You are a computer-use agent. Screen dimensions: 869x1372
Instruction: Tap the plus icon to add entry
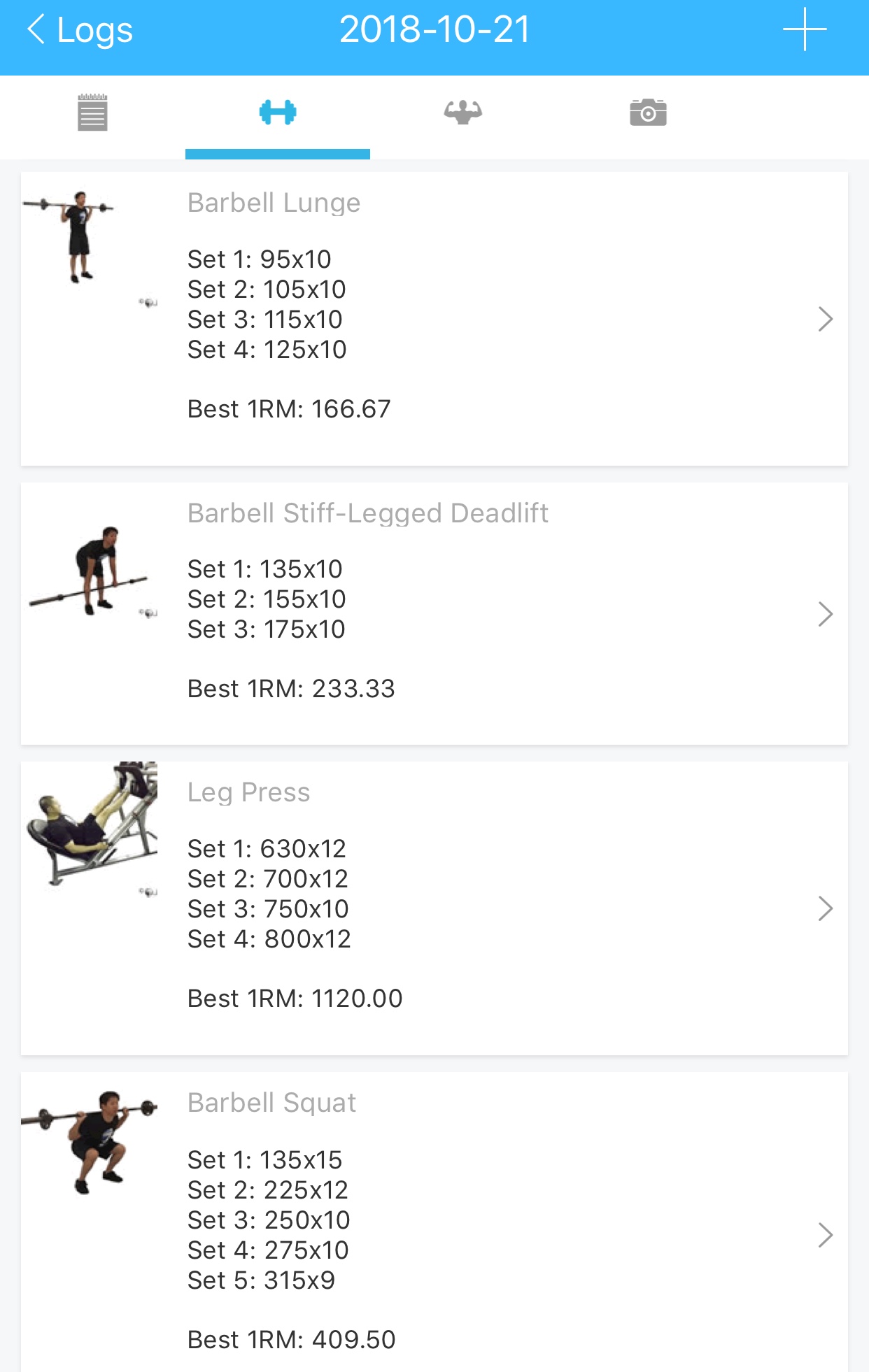coord(805,29)
